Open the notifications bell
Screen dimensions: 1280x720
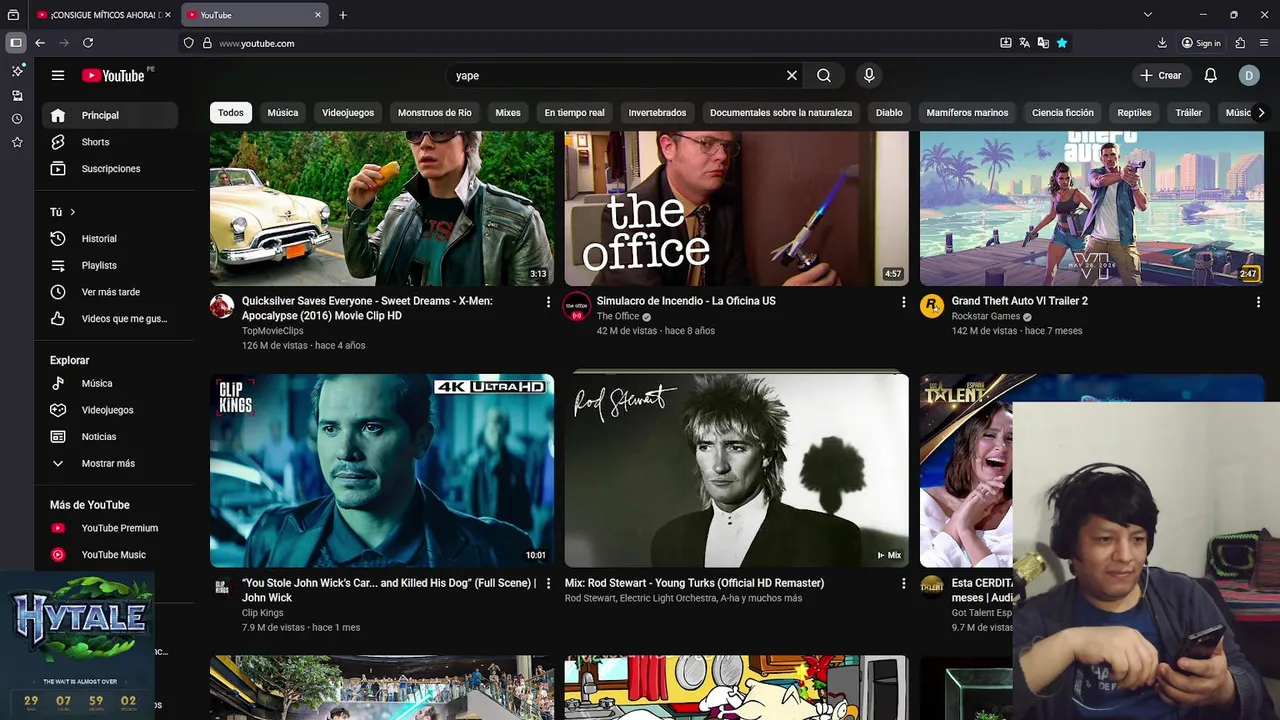coord(1210,75)
